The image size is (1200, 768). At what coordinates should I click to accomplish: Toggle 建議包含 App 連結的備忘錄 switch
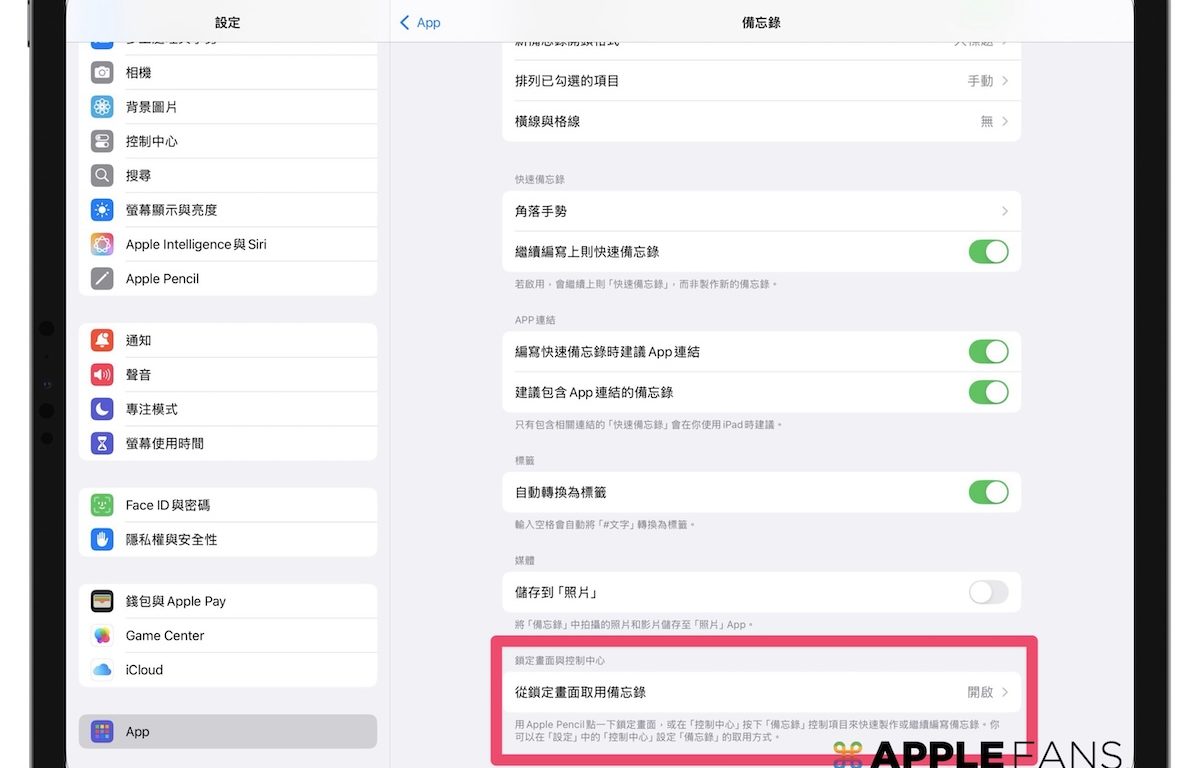[988, 392]
